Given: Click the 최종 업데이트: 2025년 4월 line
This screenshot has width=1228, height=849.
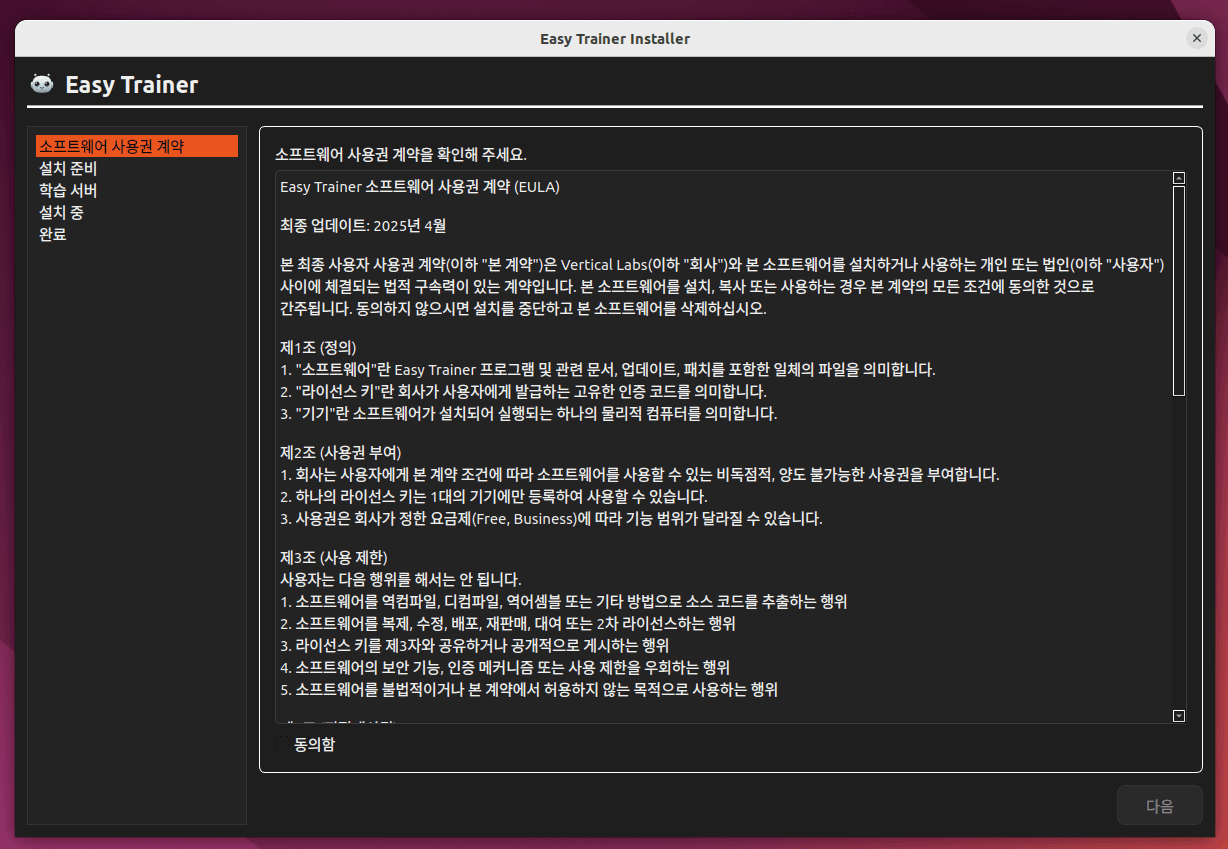Looking at the screenshot, I should click(363, 226).
